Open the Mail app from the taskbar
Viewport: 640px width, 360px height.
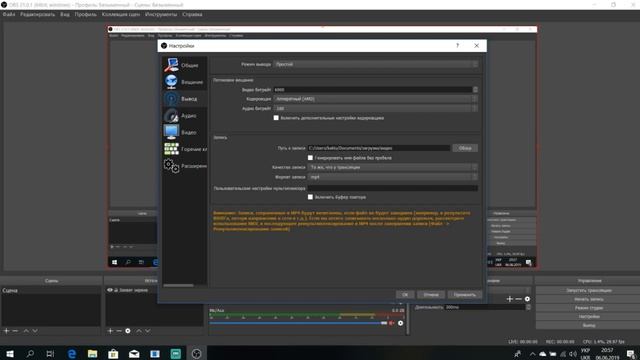pos(134,353)
